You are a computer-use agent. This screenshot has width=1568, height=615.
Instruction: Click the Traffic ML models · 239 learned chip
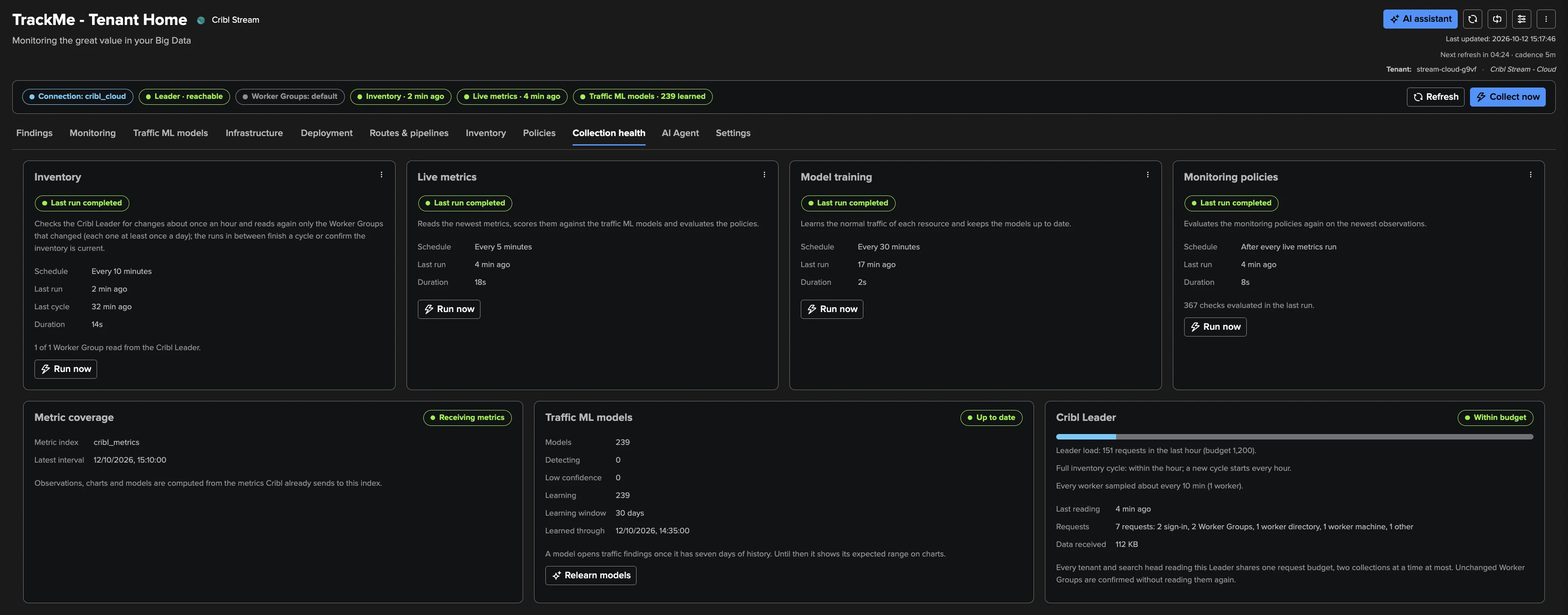pyautogui.click(x=642, y=97)
